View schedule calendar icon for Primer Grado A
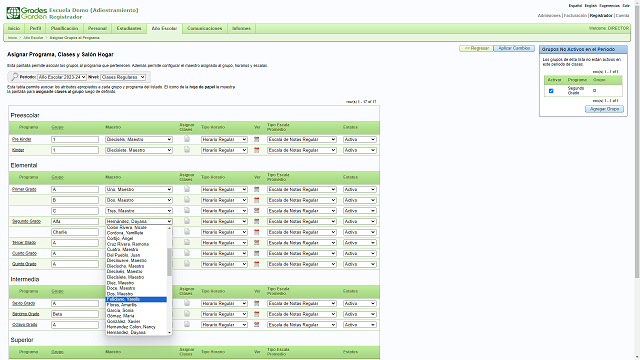The image size is (640, 360). pyautogui.click(x=256, y=189)
